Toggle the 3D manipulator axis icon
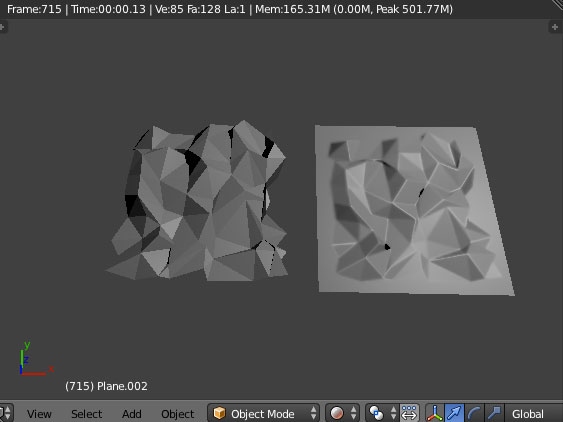This screenshot has width=563, height=422. pyautogui.click(x=435, y=413)
